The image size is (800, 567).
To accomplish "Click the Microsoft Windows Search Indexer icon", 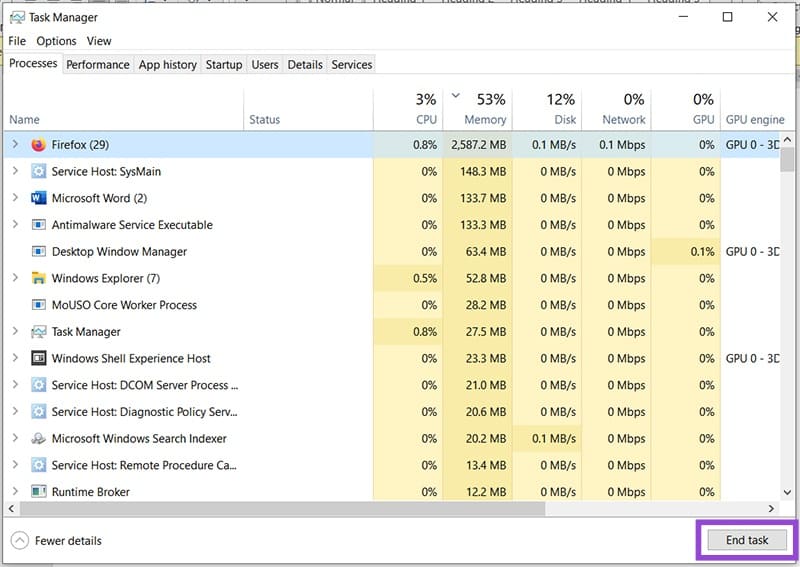I will (38, 438).
